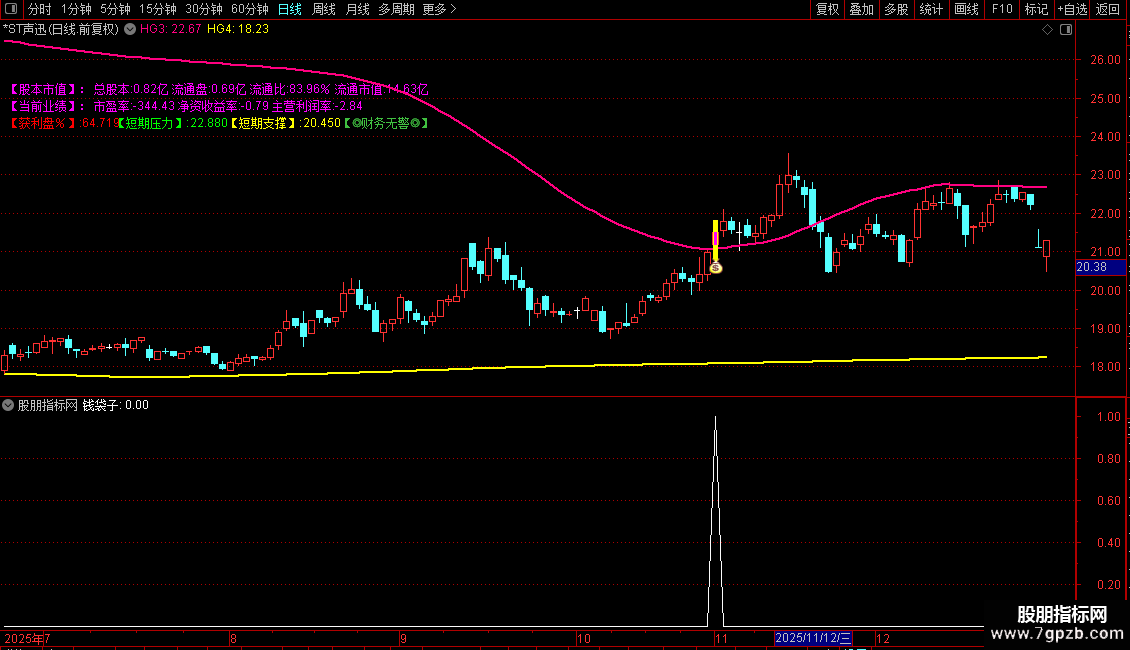Click the HG4: 18.23 indicator value

click(238, 30)
